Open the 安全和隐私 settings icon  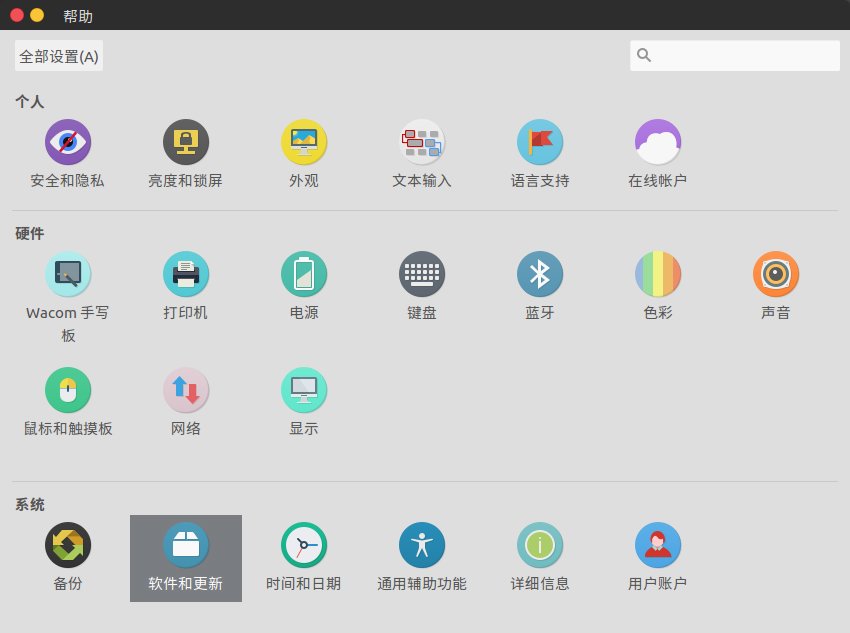[x=67, y=142]
